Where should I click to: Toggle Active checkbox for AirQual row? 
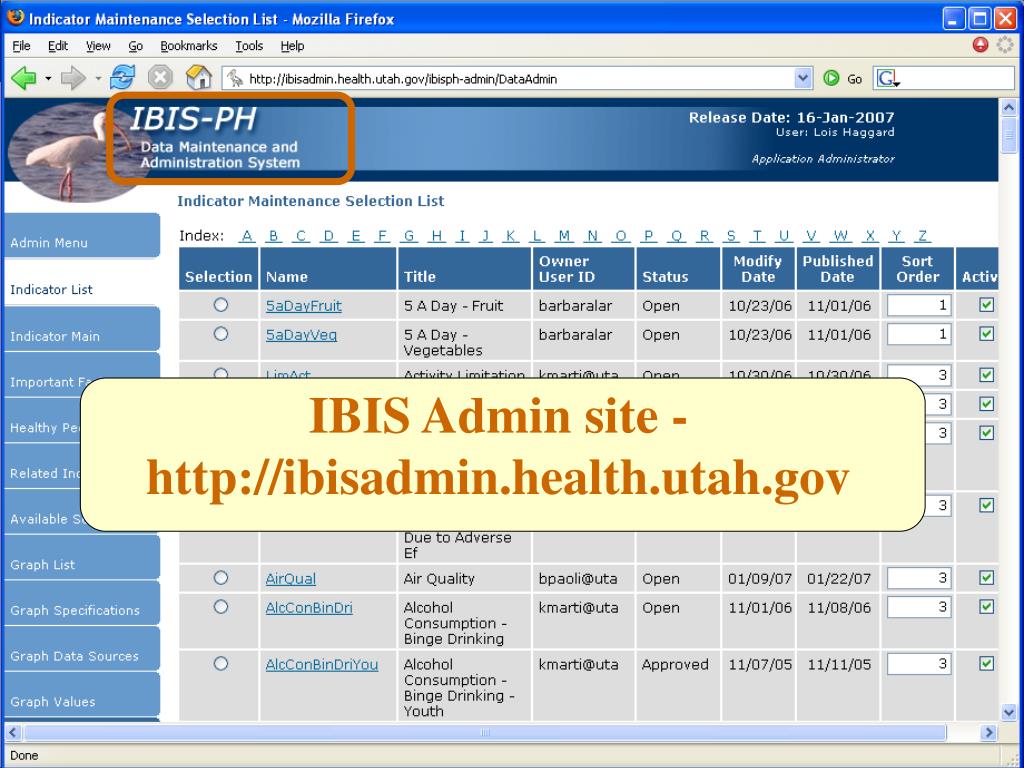986,578
